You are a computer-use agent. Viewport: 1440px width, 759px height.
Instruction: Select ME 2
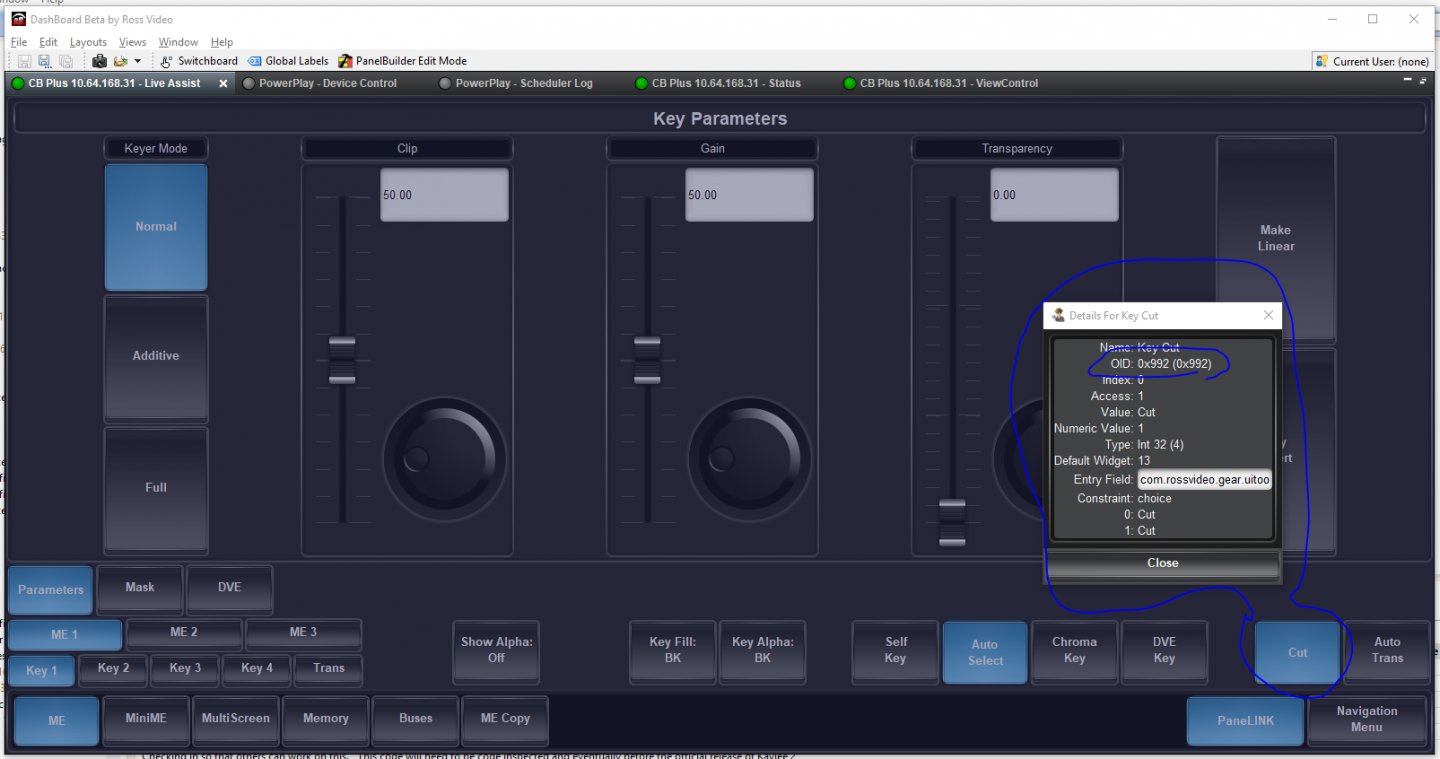[184, 633]
